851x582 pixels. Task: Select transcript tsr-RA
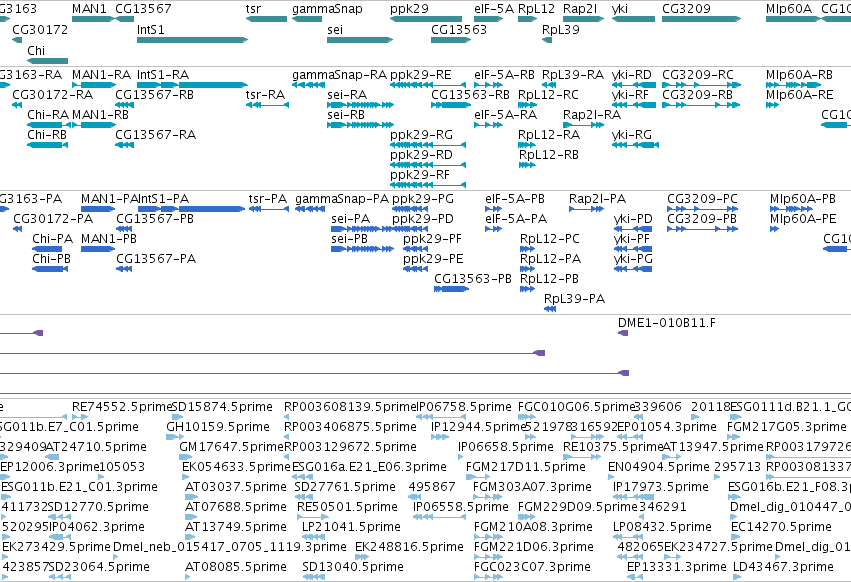(268, 105)
